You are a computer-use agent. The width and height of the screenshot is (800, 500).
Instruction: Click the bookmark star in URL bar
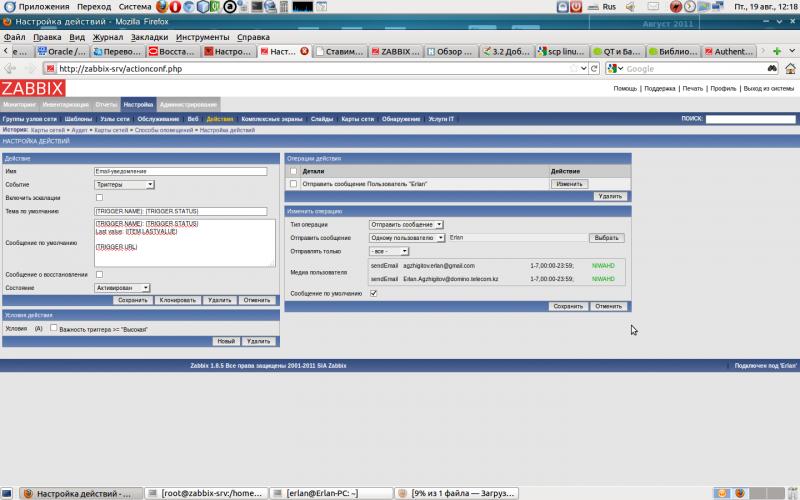pos(573,69)
